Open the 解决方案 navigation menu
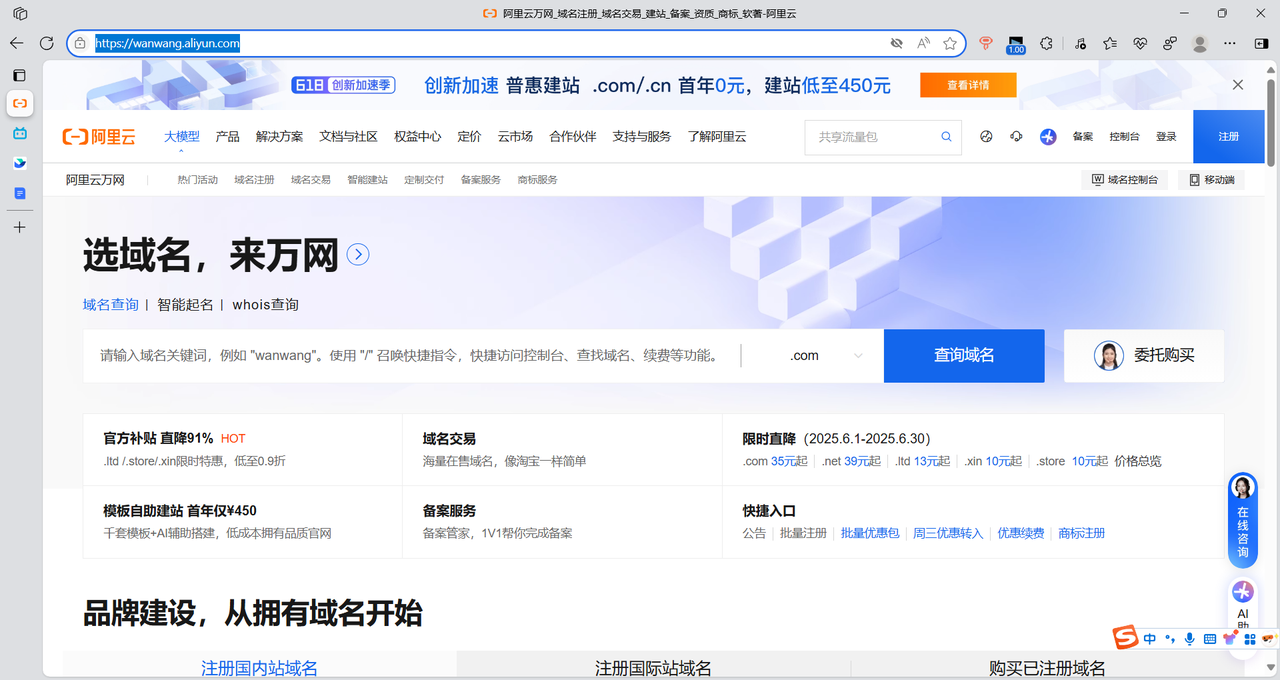The width and height of the screenshot is (1280, 680). point(279,137)
